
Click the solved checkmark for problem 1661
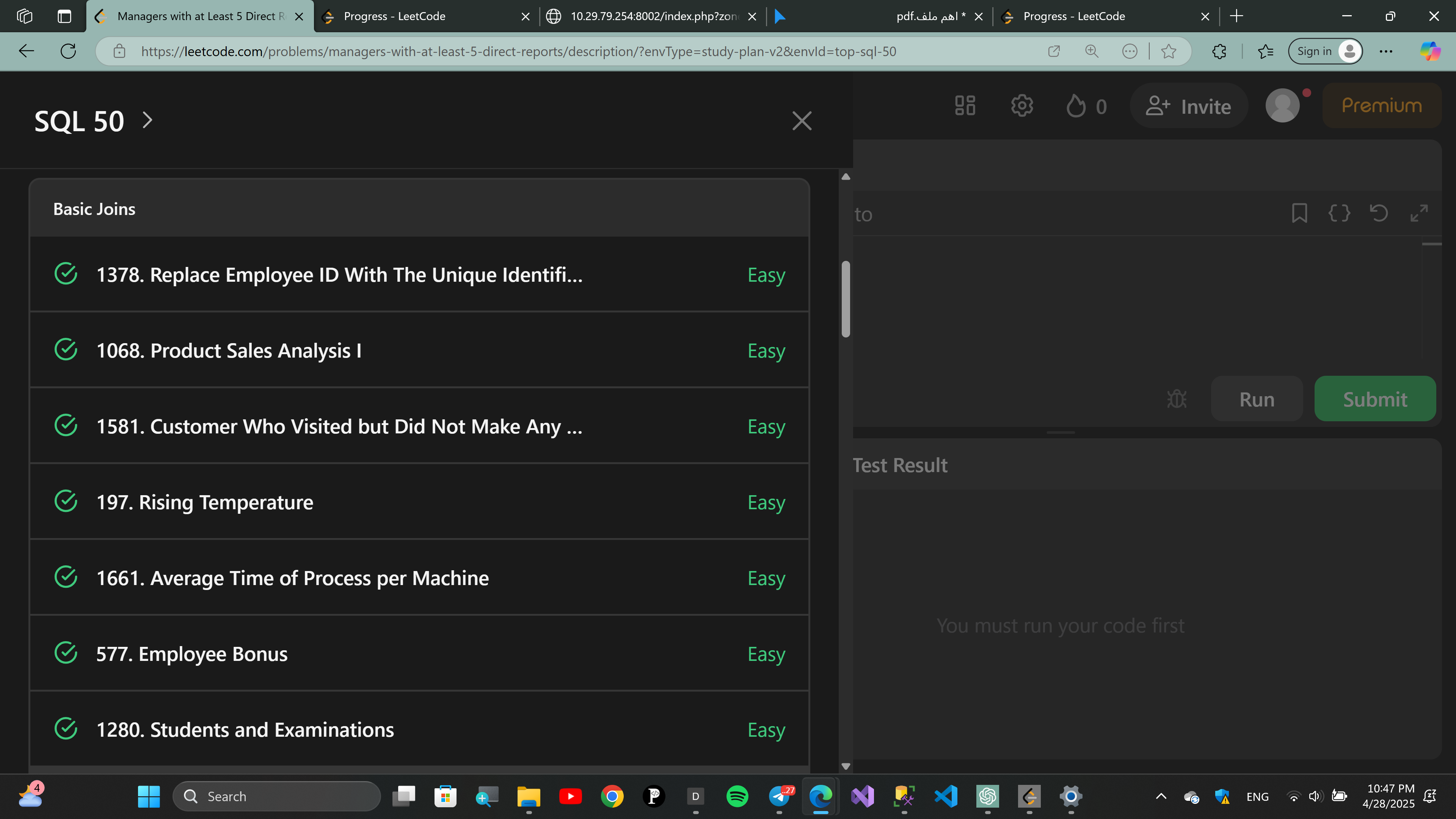click(x=66, y=576)
